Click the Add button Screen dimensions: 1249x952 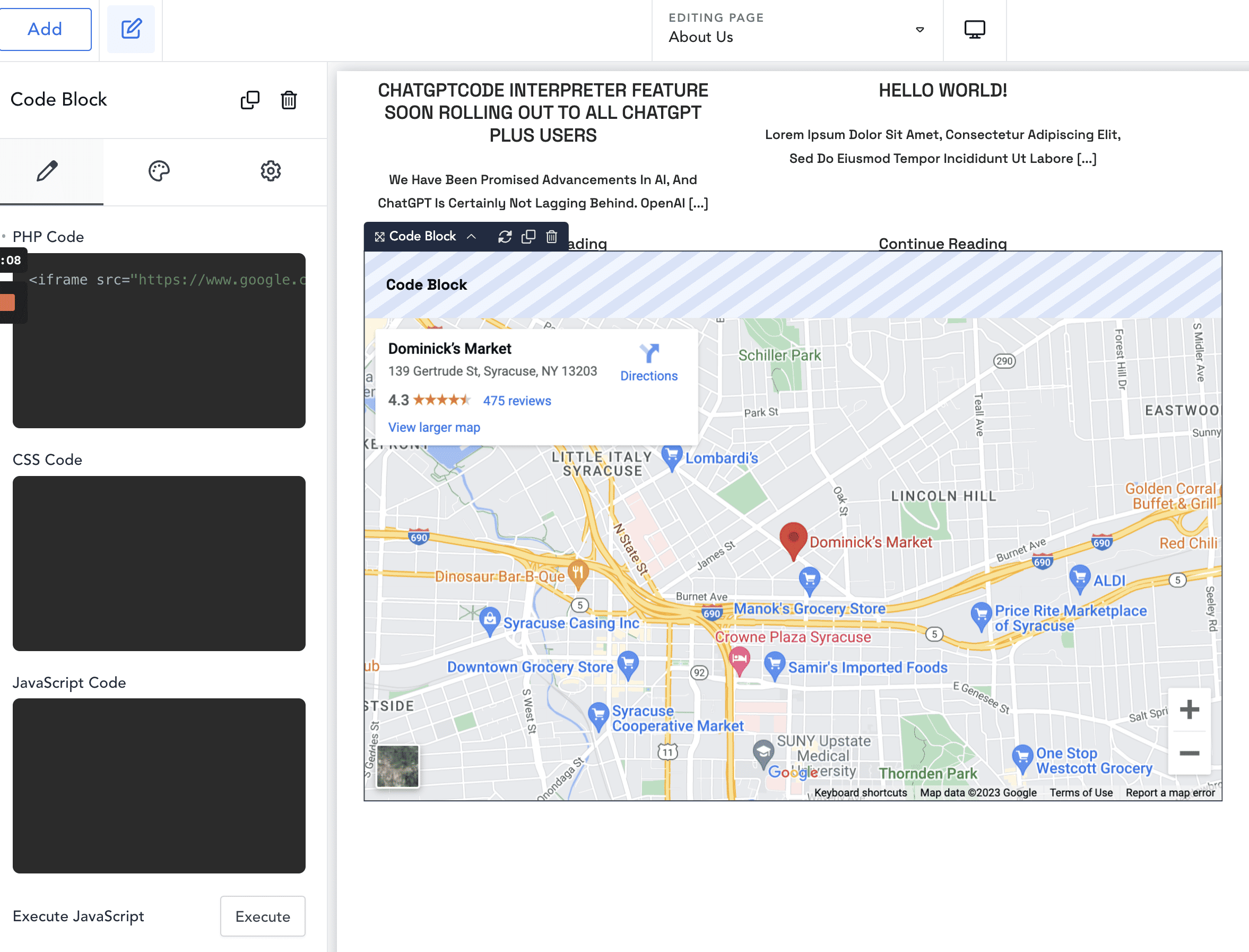pos(45,29)
